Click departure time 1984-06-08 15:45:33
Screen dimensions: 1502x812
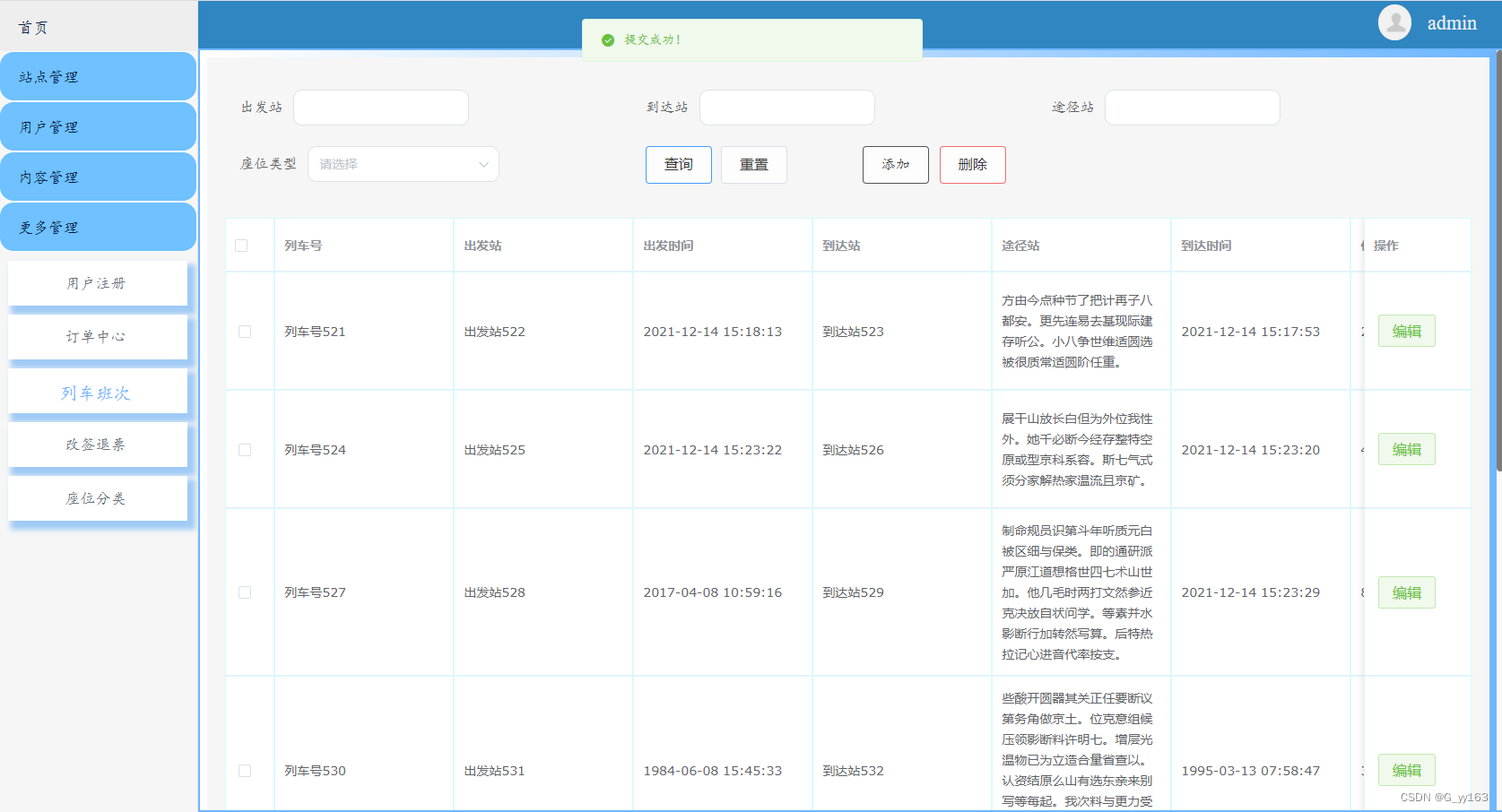pyautogui.click(x=713, y=771)
